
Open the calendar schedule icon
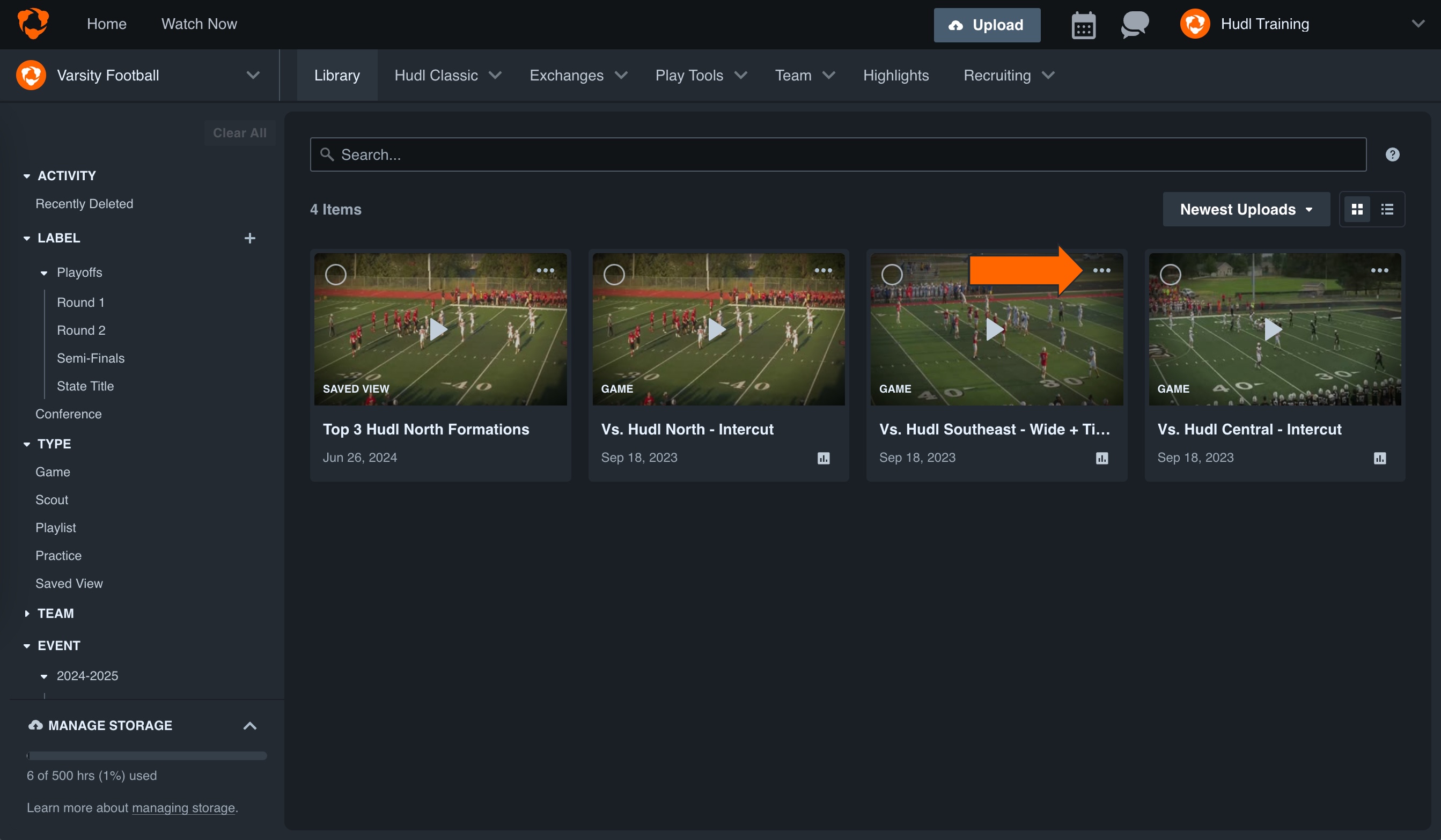tap(1084, 25)
